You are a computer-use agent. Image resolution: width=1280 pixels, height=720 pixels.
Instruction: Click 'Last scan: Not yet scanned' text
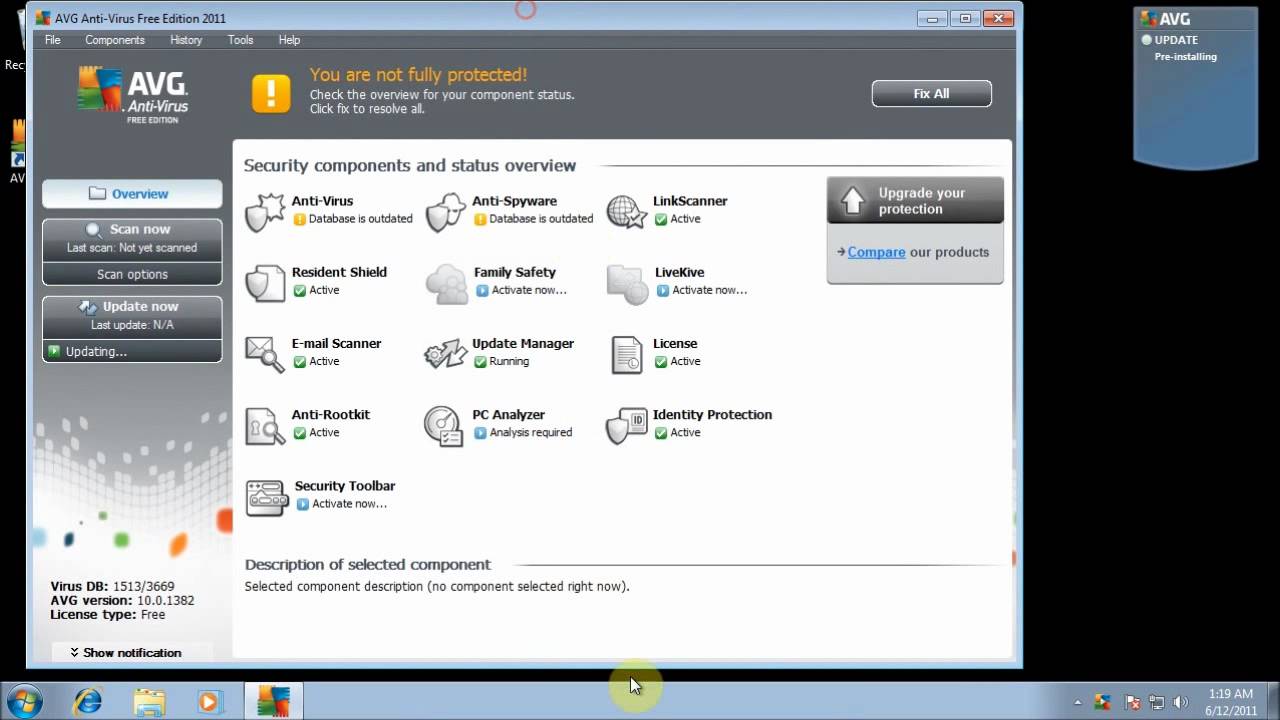pos(132,248)
